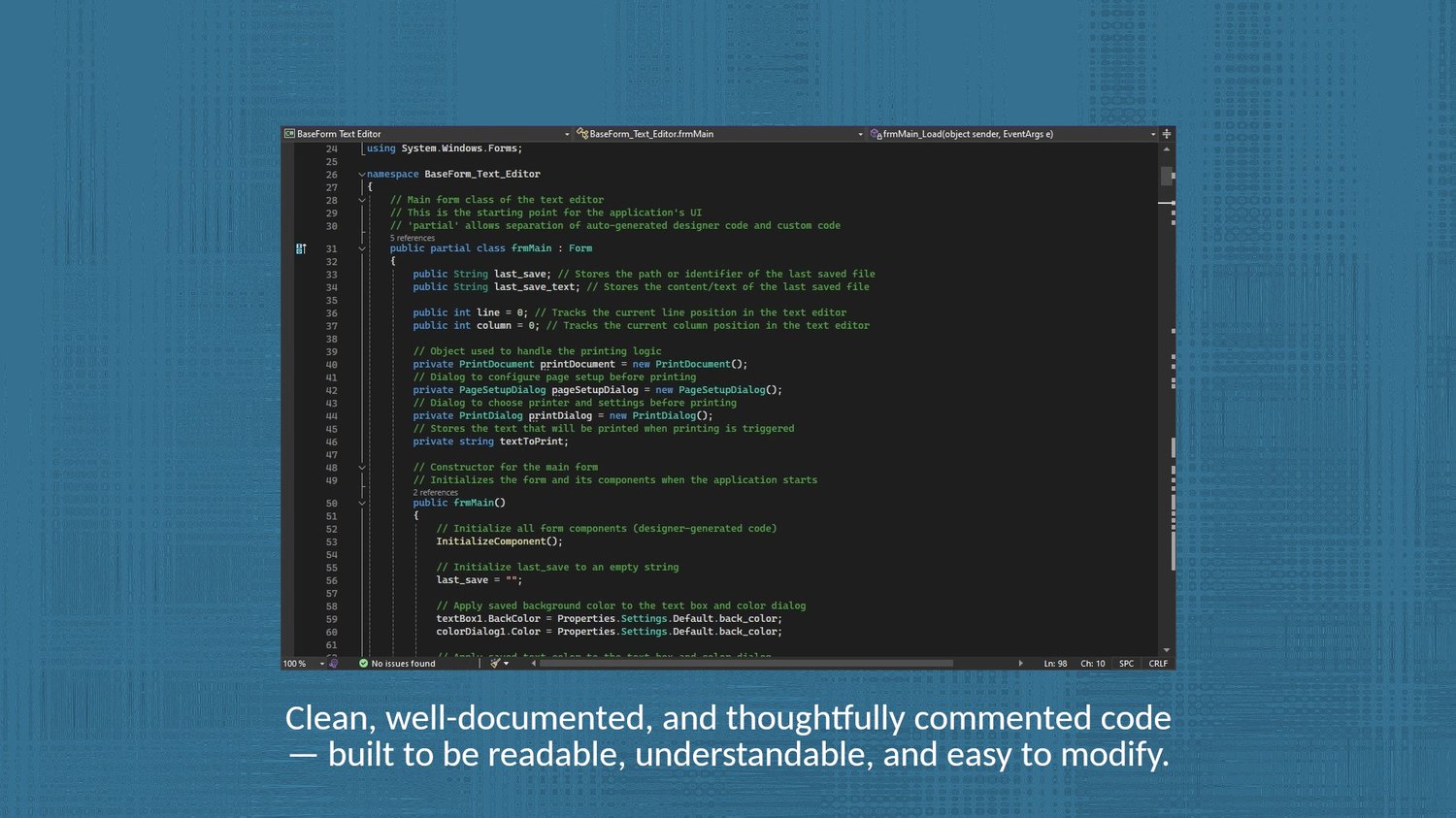Toggle the CRLF line ending indicator
The height and width of the screenshot is (818, 1456).
(x=1158, y=664)
